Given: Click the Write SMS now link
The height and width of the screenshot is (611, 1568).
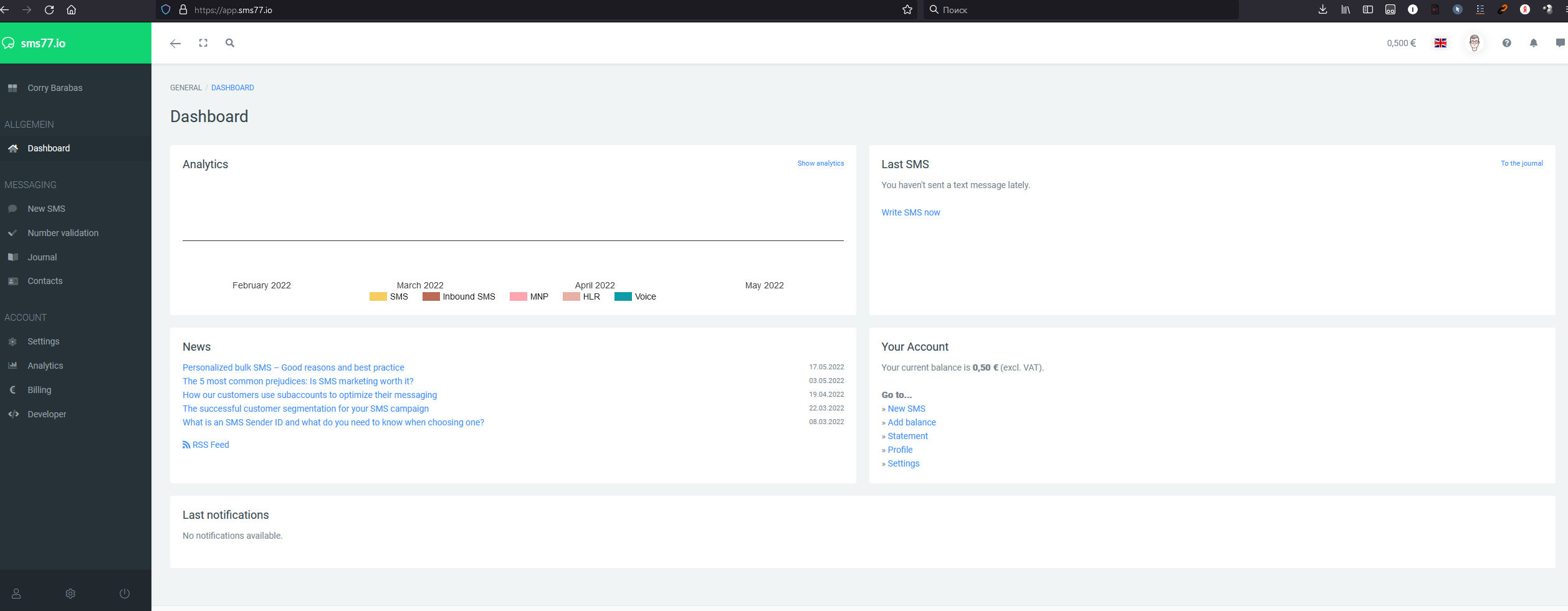Looking at the screenshot, I should click(x=911, y=212).
